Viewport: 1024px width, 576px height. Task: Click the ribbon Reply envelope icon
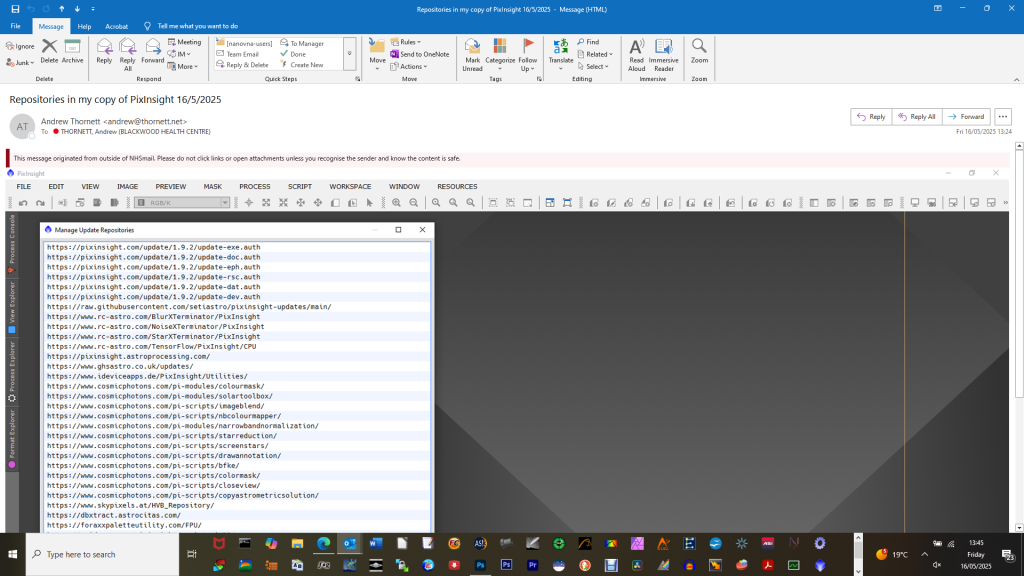coord(104,51)
